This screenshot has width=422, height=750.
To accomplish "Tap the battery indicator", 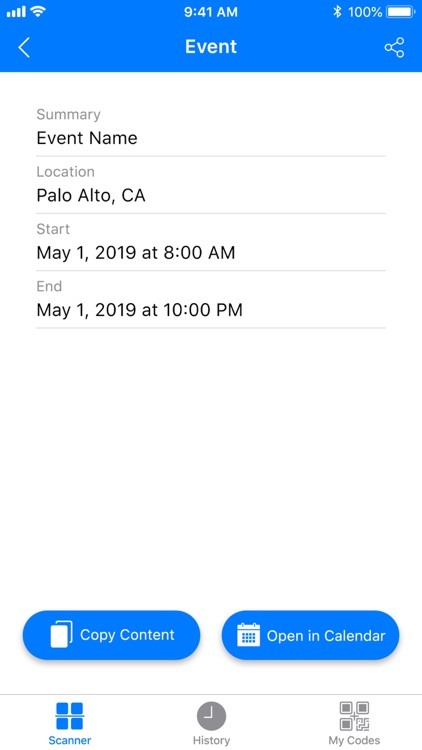I will 401,12.
